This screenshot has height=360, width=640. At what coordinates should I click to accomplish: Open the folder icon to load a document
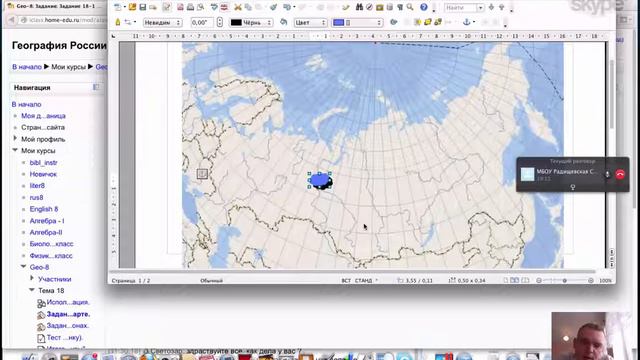tap(132, 7)
